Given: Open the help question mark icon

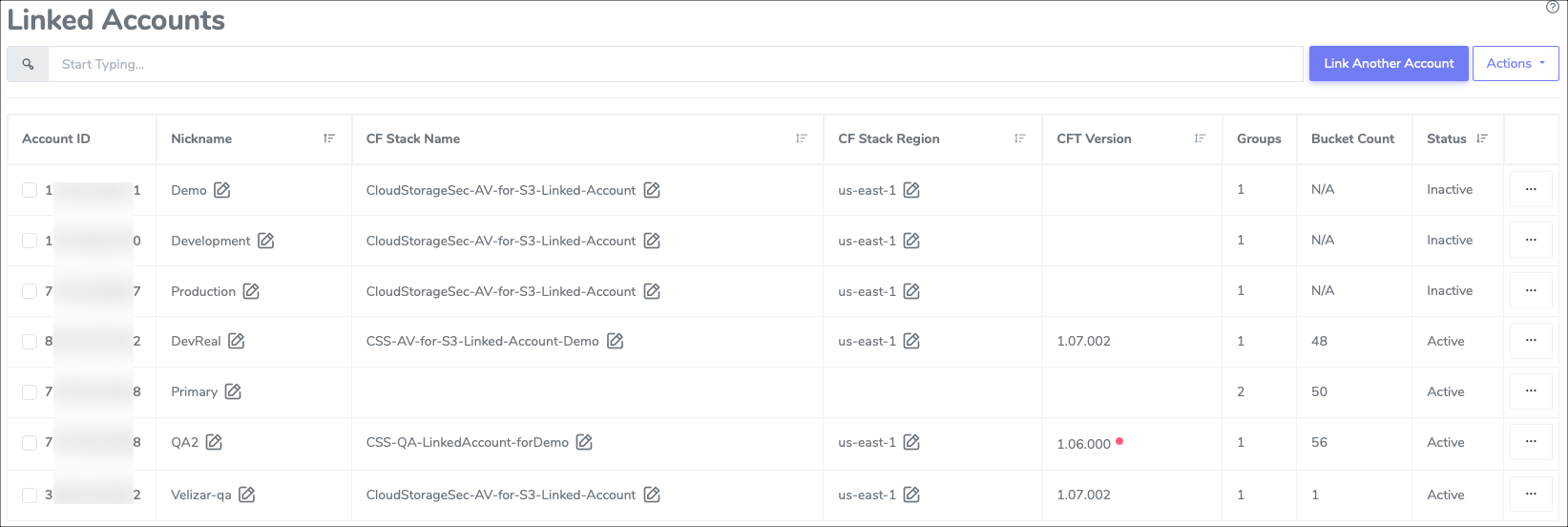Looking at the screenshot, I should click(x=1553, y=7).
